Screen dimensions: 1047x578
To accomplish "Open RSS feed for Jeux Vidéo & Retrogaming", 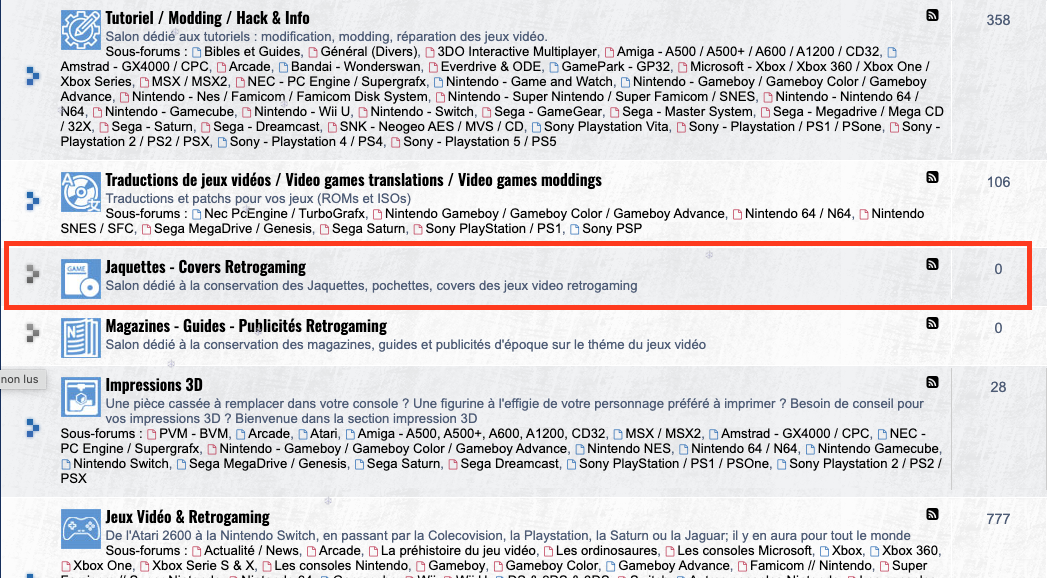I will [932, 514].
